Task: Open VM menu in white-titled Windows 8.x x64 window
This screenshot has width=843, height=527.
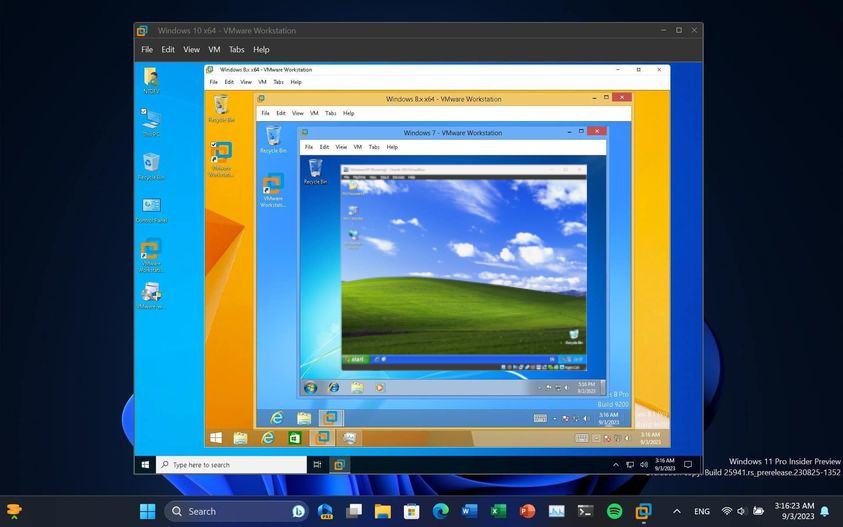Action: pos(262,82)
